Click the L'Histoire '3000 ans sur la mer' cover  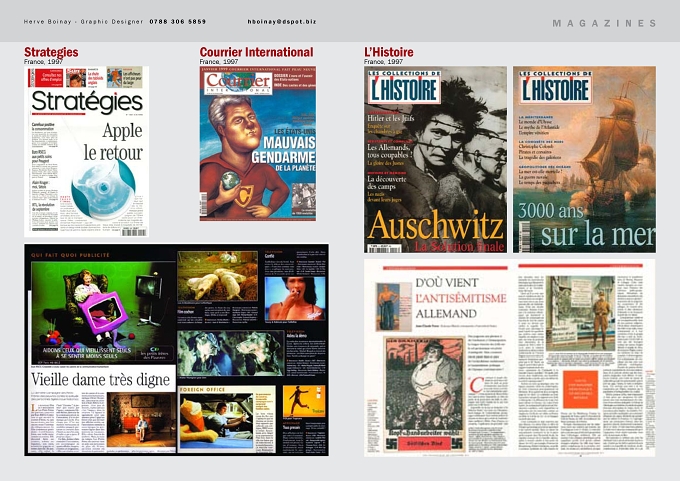coord(584,159)
